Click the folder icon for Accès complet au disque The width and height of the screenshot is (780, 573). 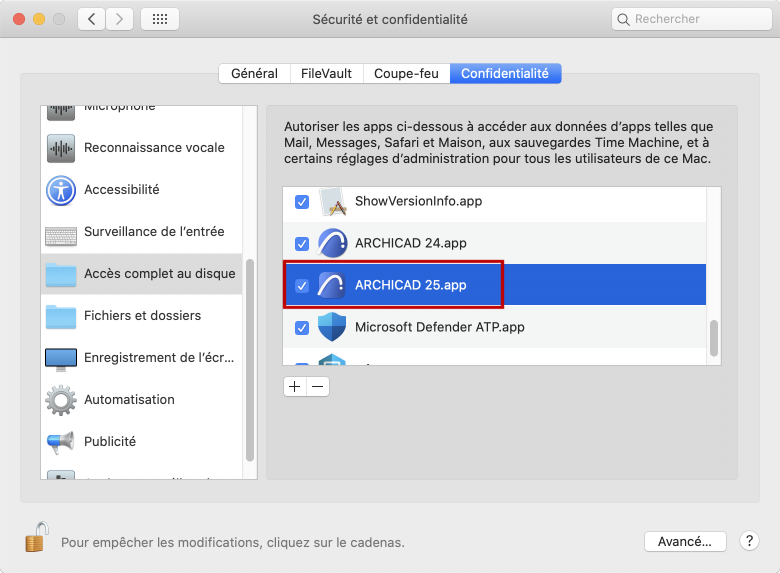click(61, 275)
